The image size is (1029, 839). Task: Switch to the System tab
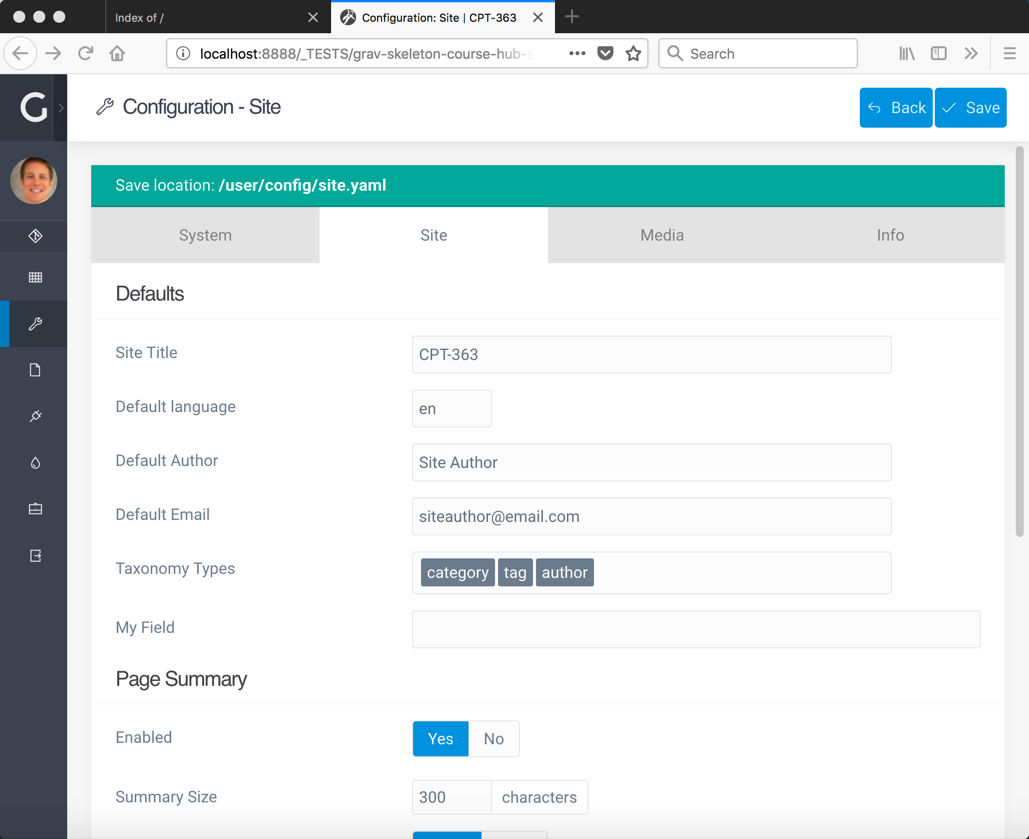pyautogui.click(x=205, y=235)
